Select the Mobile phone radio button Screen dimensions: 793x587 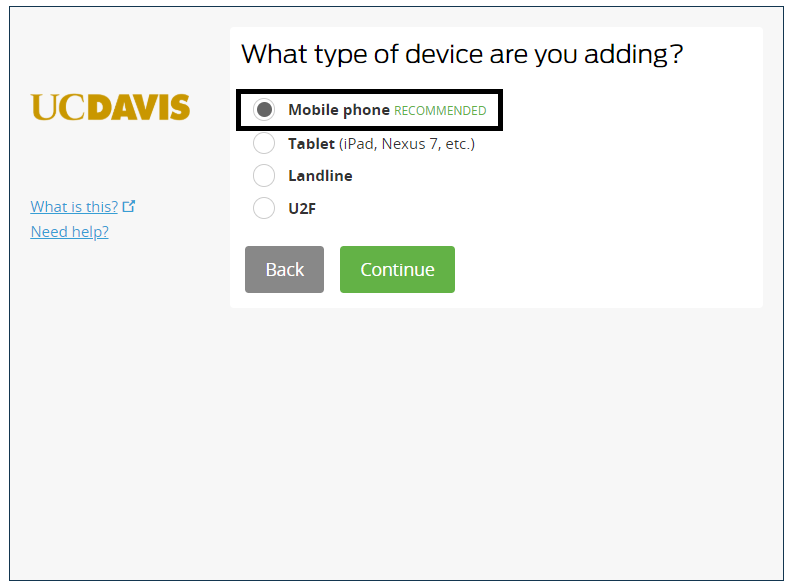pyautogui.click(x=264, y=110)
